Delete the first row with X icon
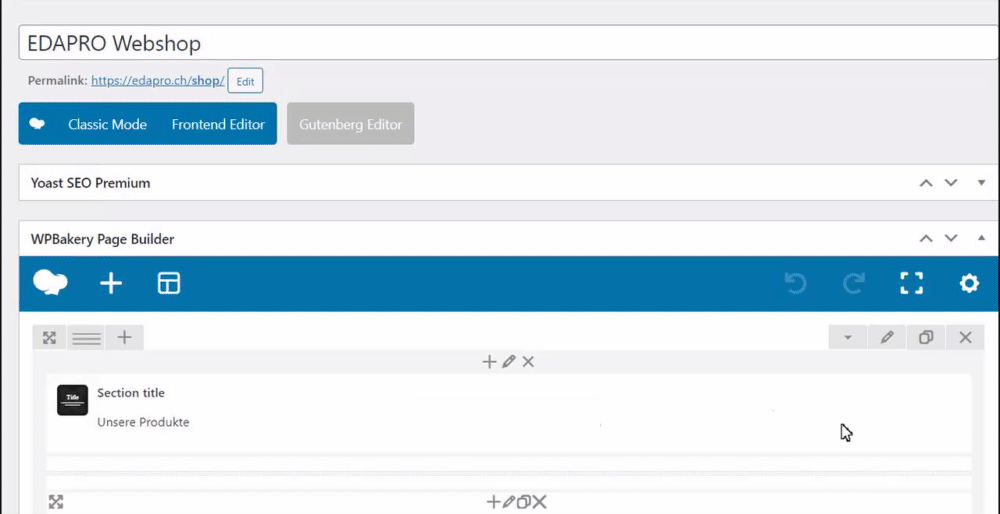Viewport: 1000px width, 514px height. 966,337
